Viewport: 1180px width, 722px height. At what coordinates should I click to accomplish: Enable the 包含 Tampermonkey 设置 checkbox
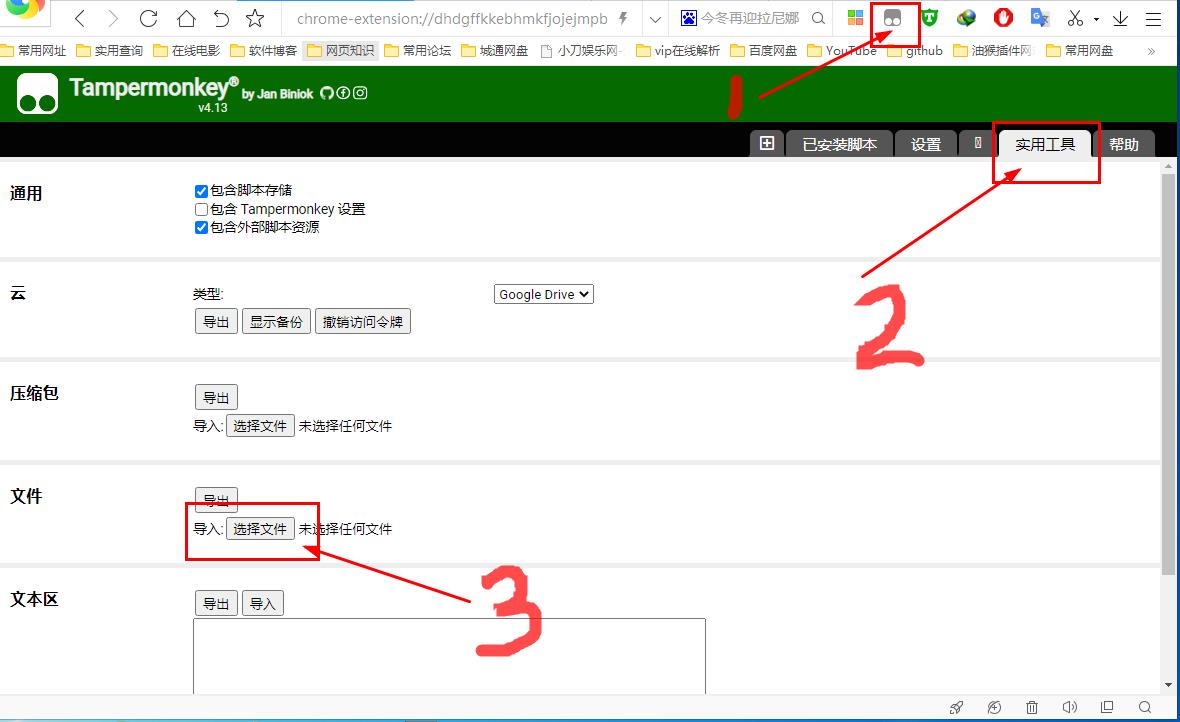click(201, 209)
